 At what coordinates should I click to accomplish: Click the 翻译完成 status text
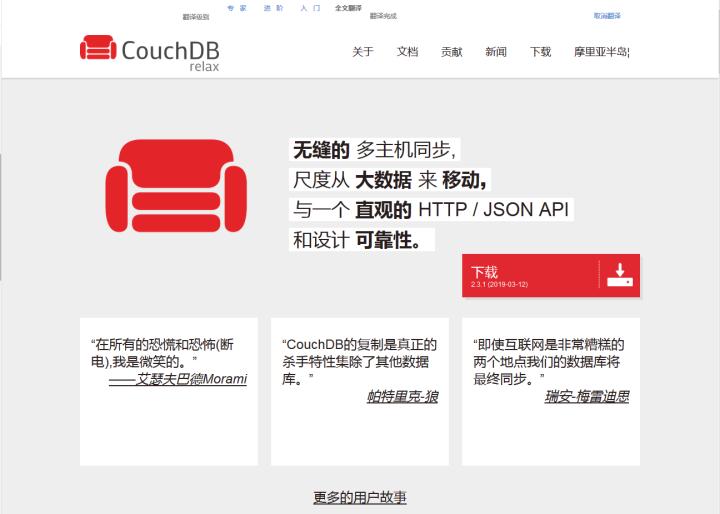coord(383,16)
